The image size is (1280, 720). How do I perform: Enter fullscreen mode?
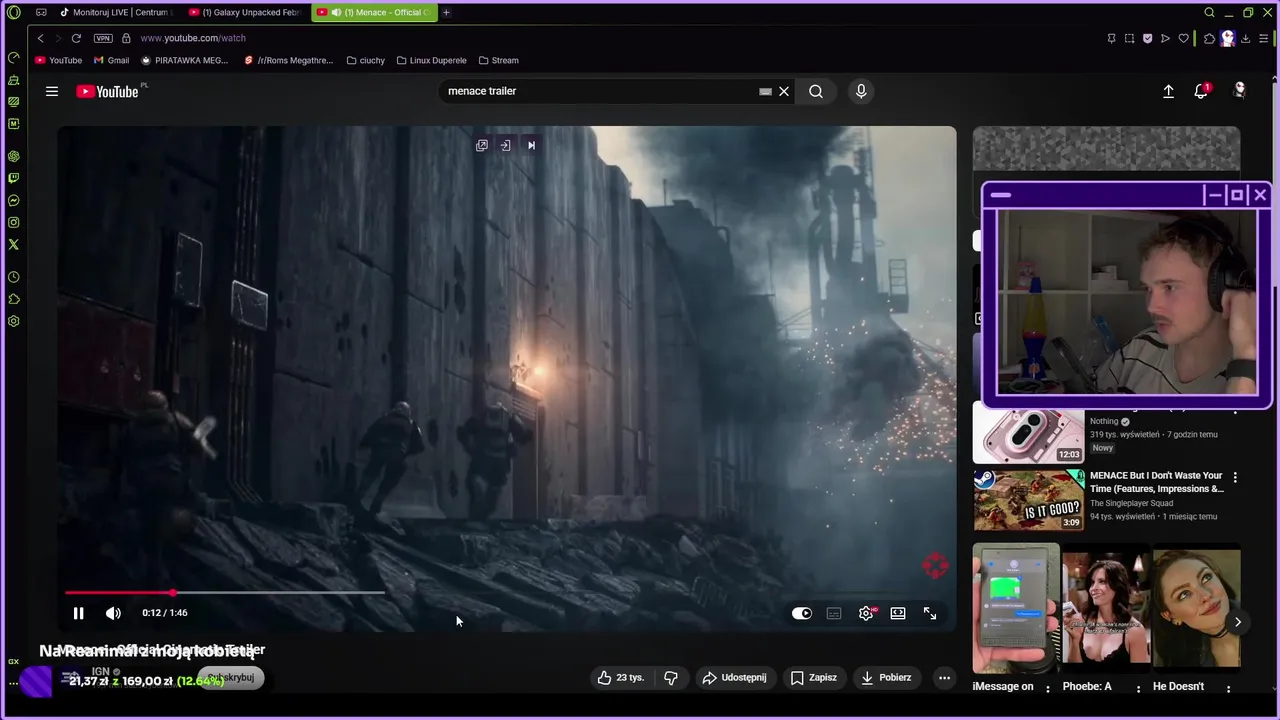(930, 613)
